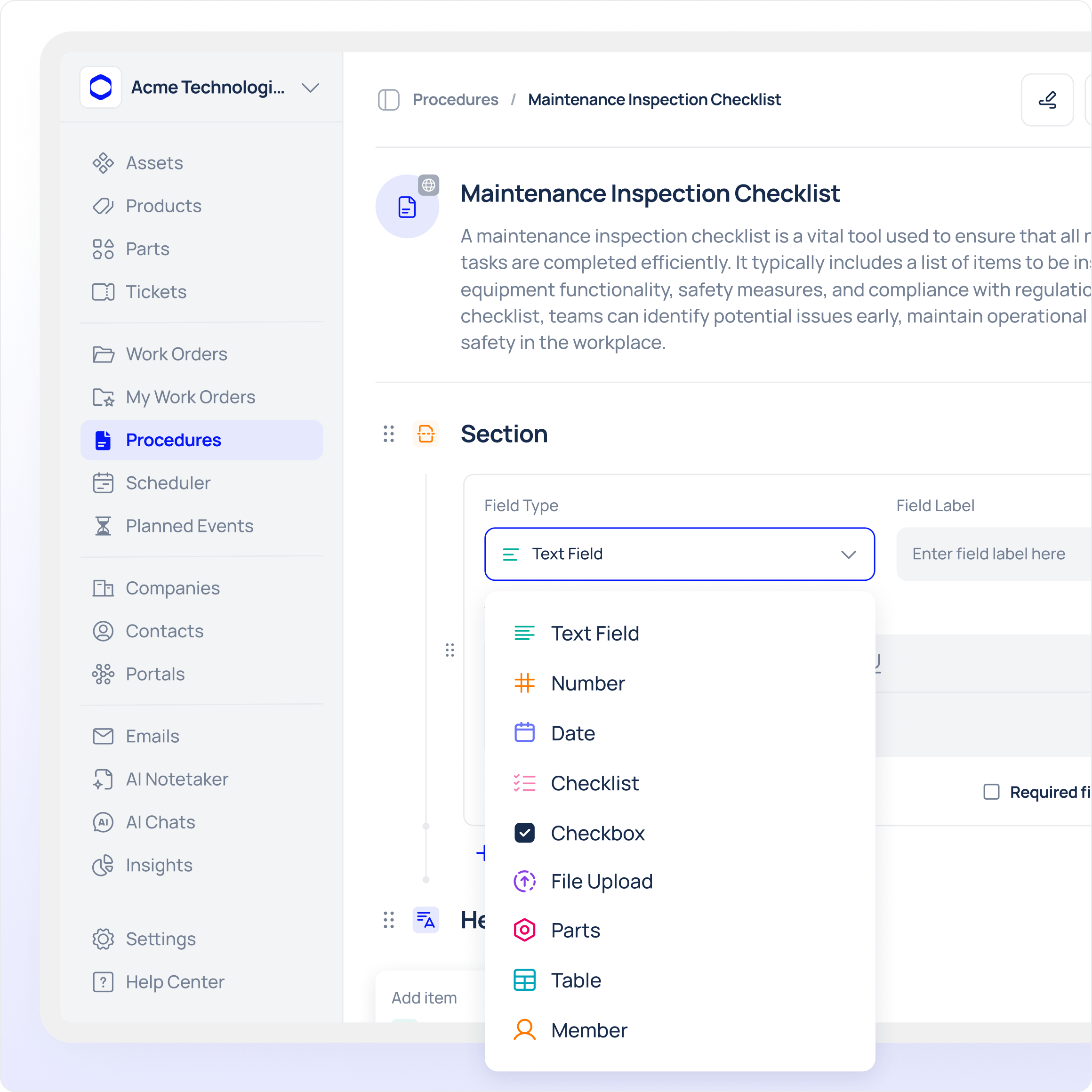Click the Acme Technologies logo icon
This screenshot has height=1092, width=1092.
click(x=101, y=88)
